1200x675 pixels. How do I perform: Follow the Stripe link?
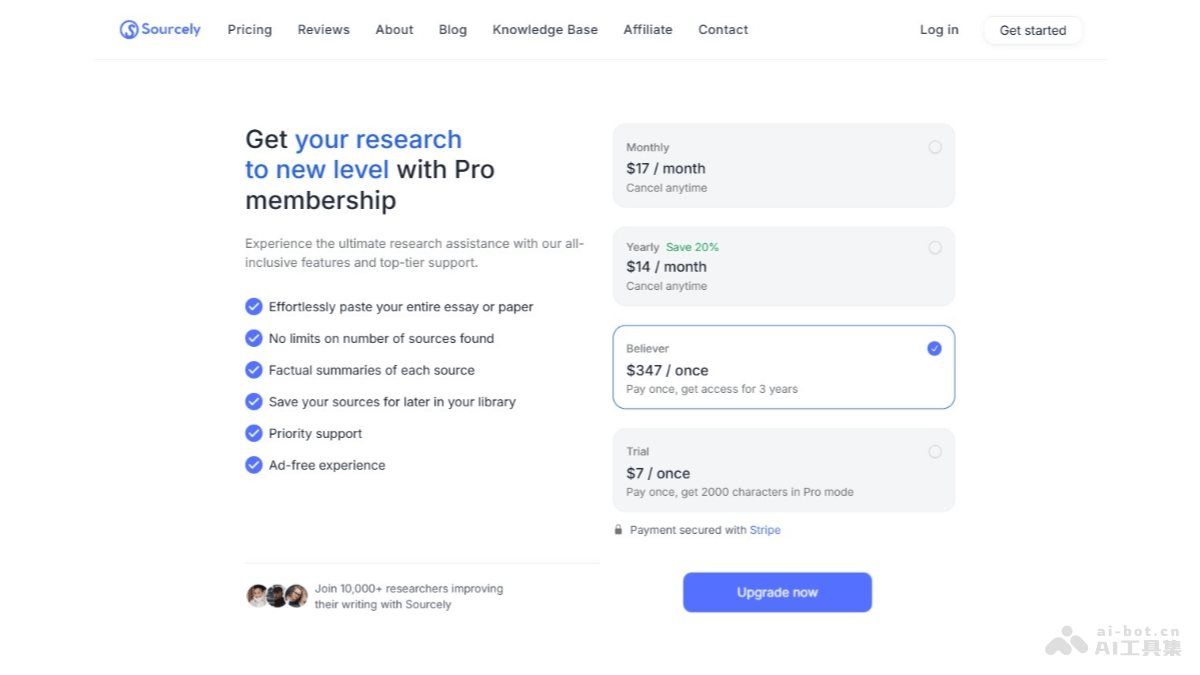click(765, 530)
